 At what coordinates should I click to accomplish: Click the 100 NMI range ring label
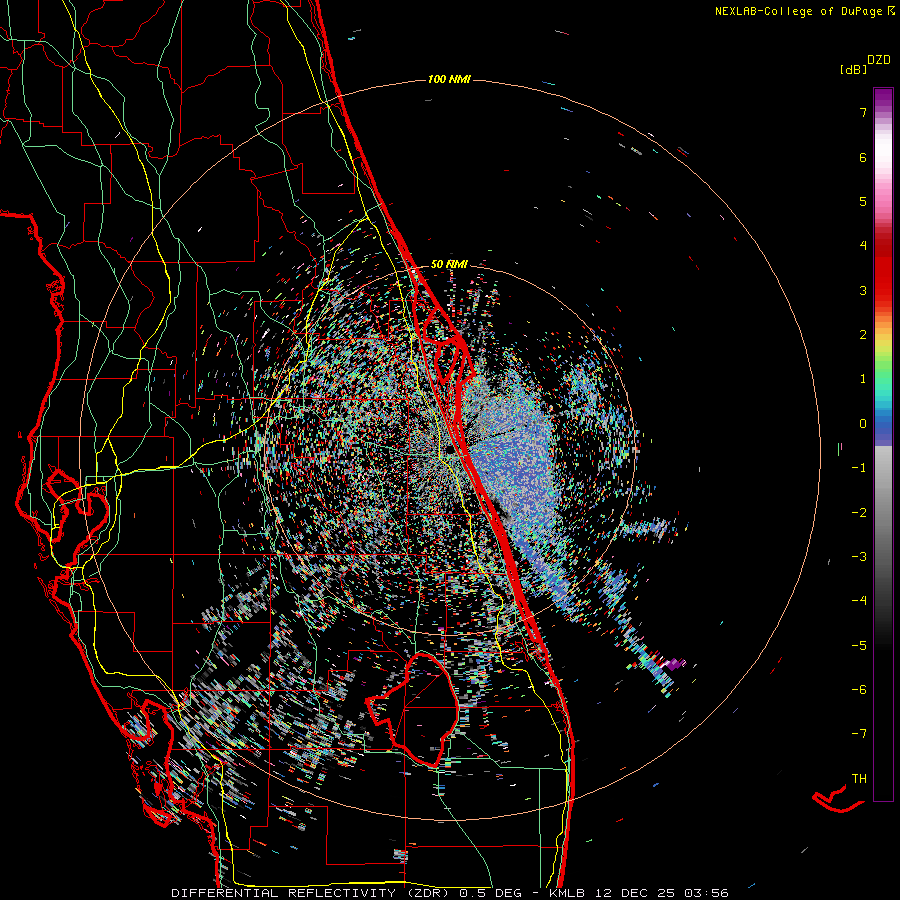pyautogui.click(x=449, y=79)
